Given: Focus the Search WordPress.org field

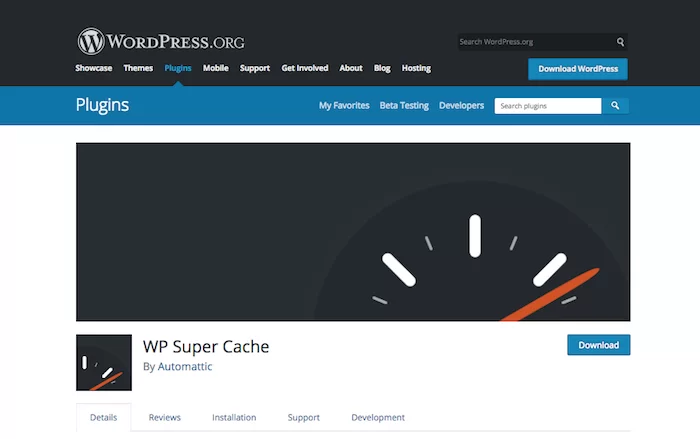Looking at the screenshot, I should pyautogui.click(x=534, y=42).
